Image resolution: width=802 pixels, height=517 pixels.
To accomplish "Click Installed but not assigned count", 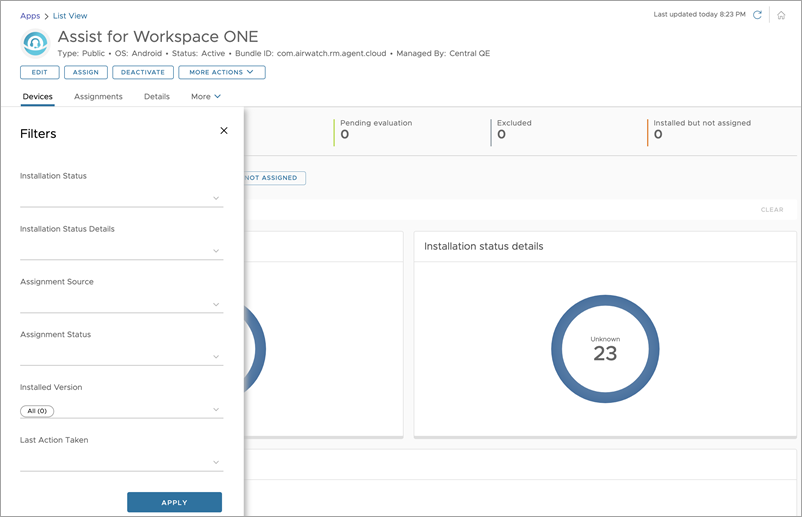I will (x=658, y=134).
